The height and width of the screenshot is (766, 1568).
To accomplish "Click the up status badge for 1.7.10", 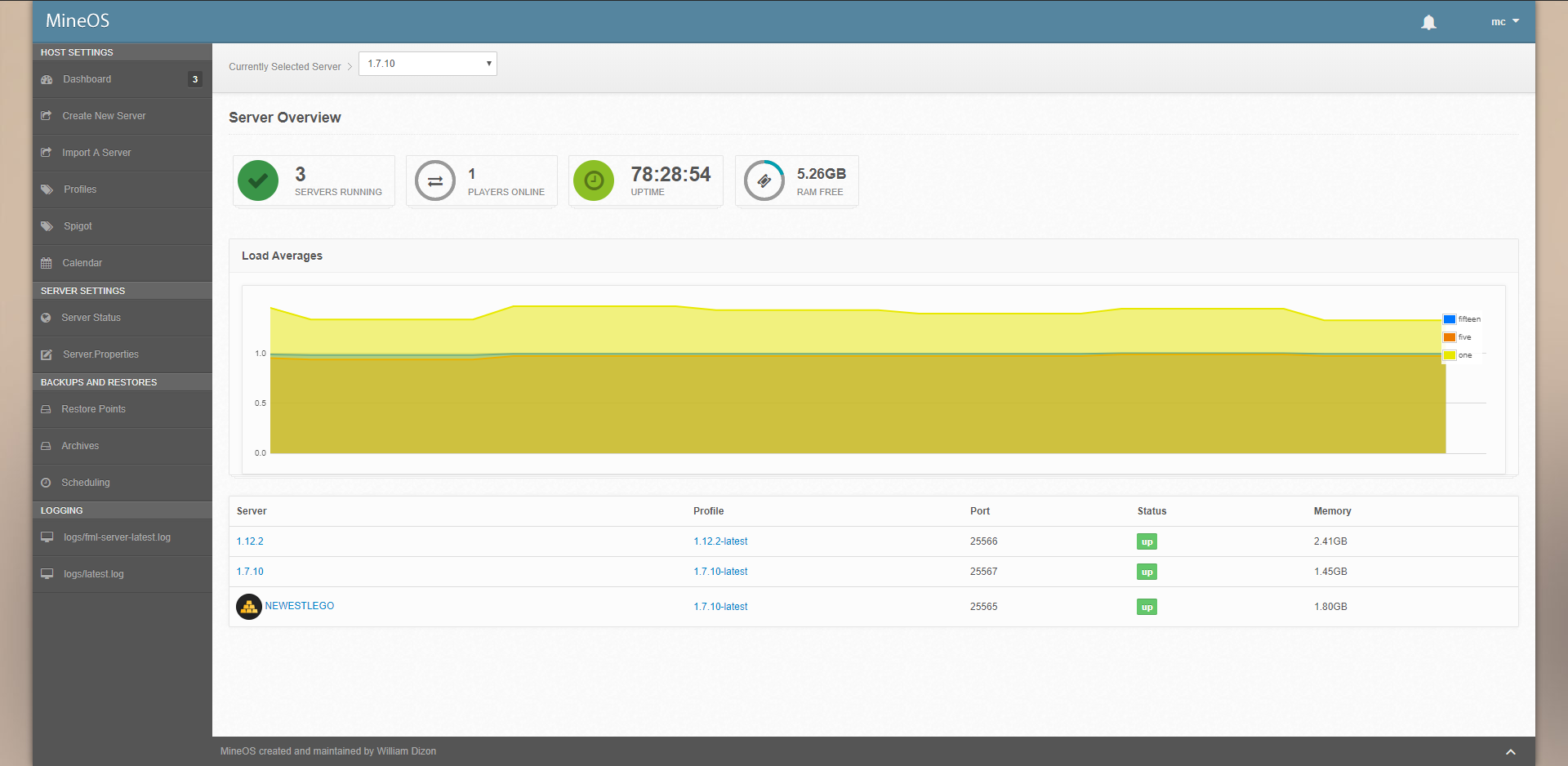I will [1147, 572].
